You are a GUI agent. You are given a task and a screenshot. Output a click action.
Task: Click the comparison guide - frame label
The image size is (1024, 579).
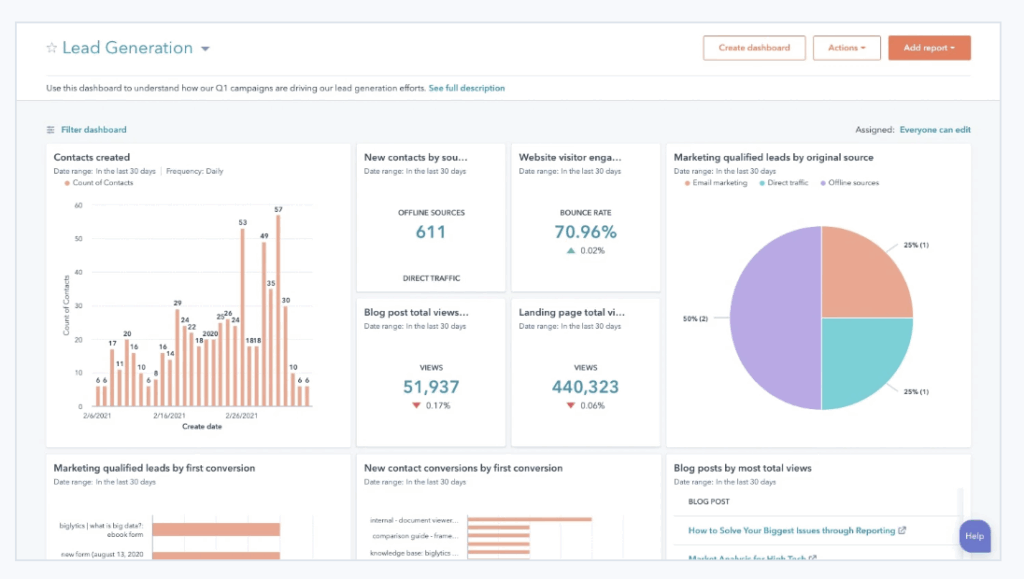[x=415, y=536]
